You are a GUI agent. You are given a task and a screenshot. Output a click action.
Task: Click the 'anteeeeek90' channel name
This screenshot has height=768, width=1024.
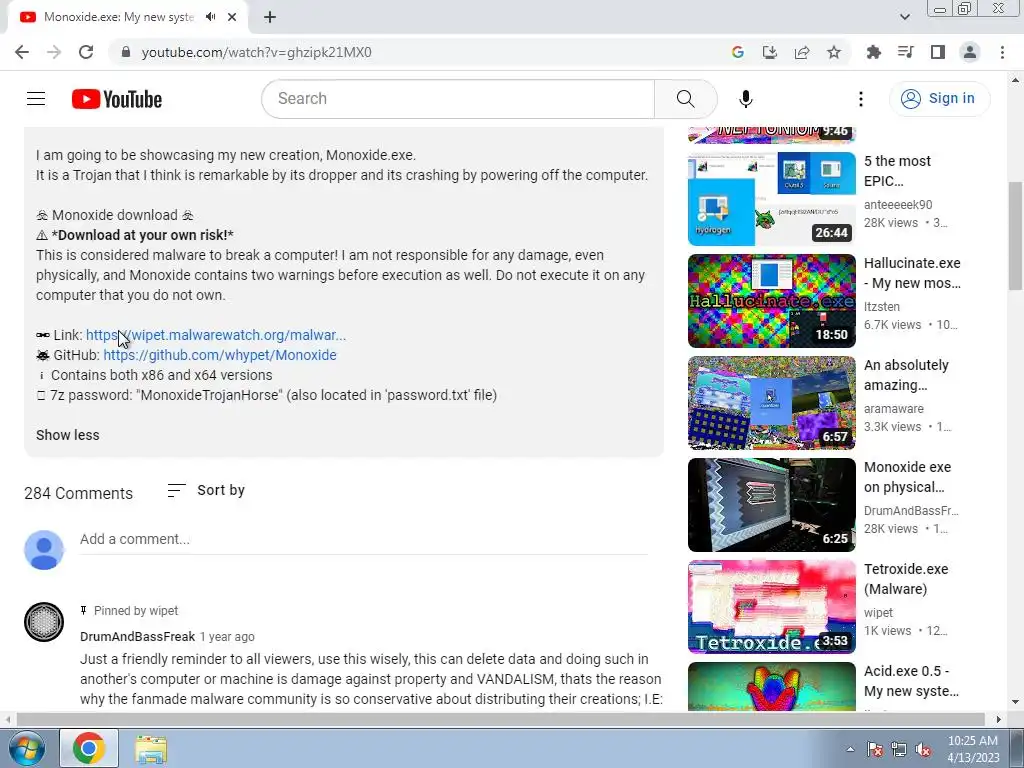click(x=898, y=204)
